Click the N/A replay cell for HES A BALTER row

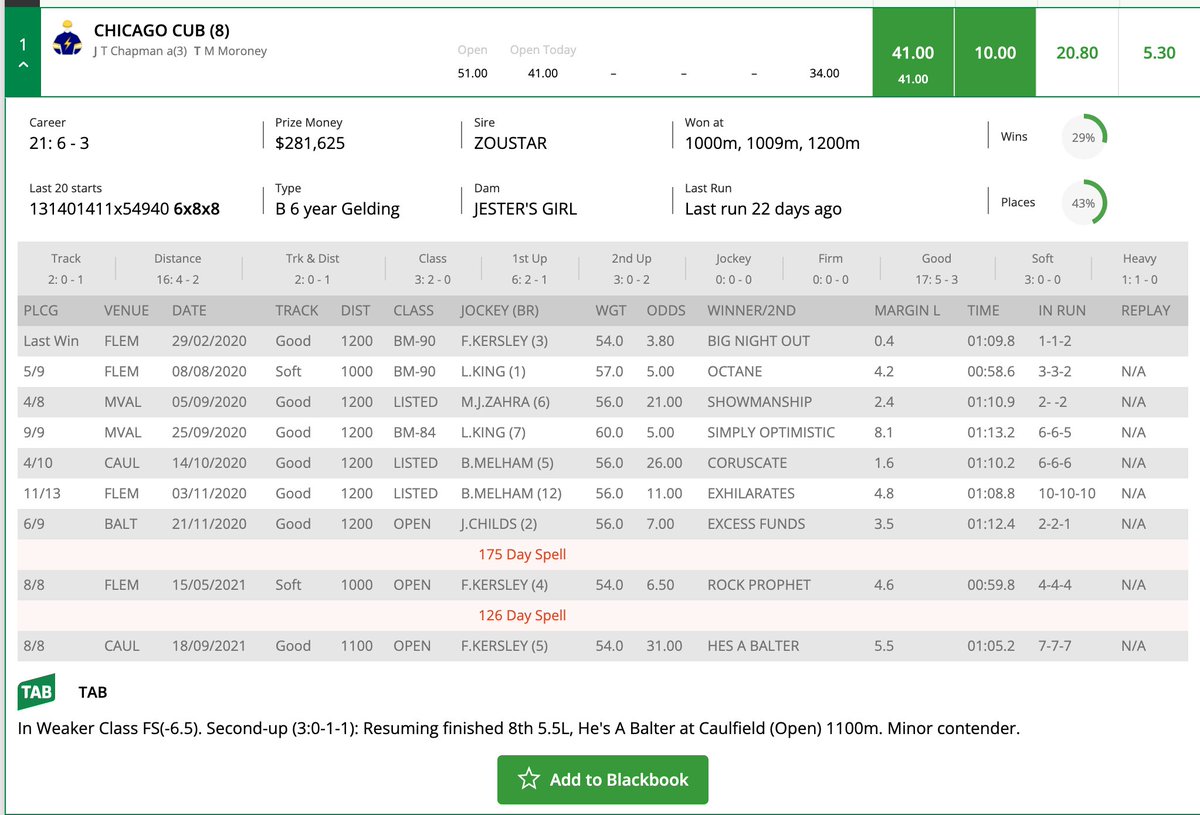[1133, 646]
